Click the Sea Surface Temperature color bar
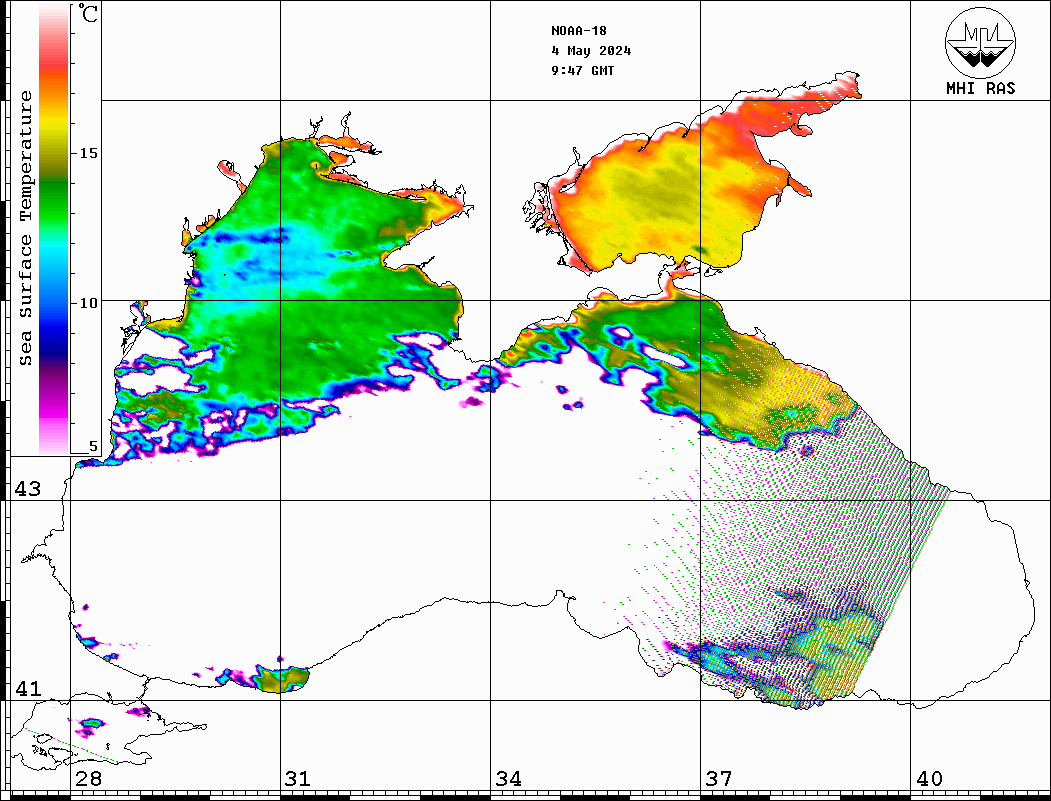1051x801 pixels. click(54, 230)
